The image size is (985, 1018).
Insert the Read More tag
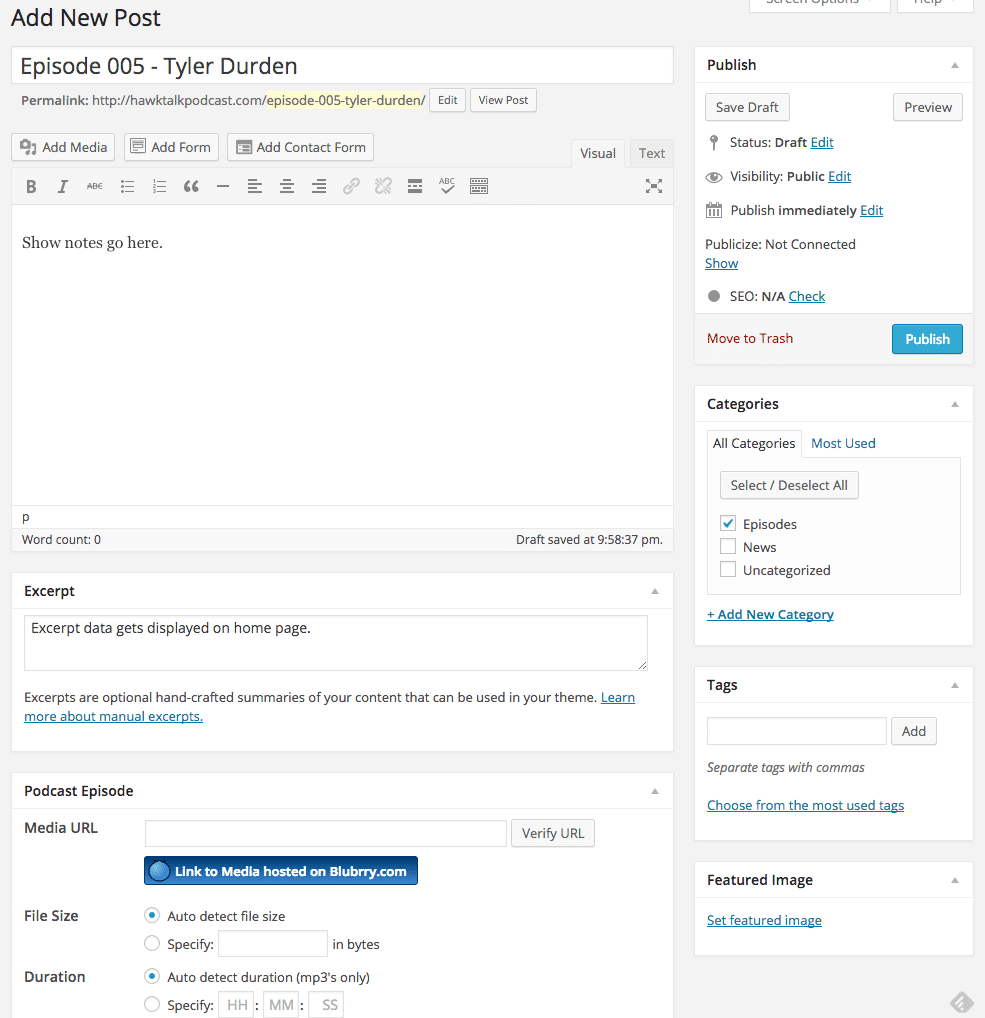point(415,187)
